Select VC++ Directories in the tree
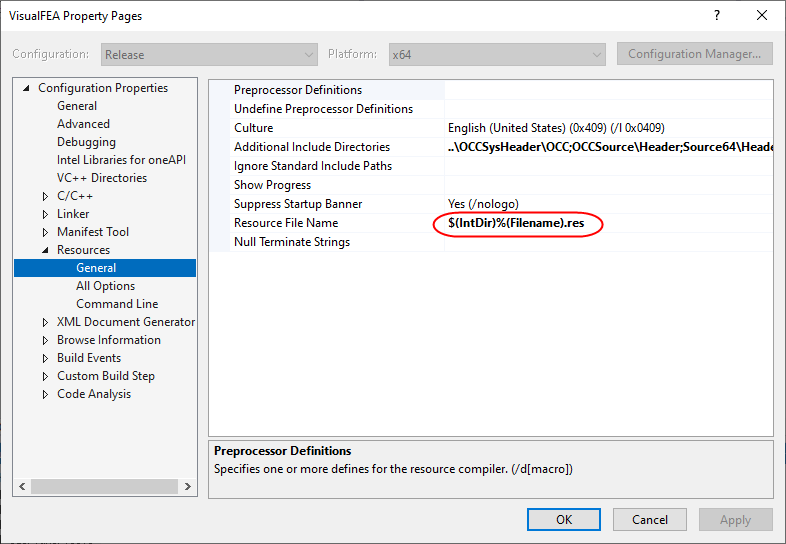786x544 pixels. pos(102,178)
